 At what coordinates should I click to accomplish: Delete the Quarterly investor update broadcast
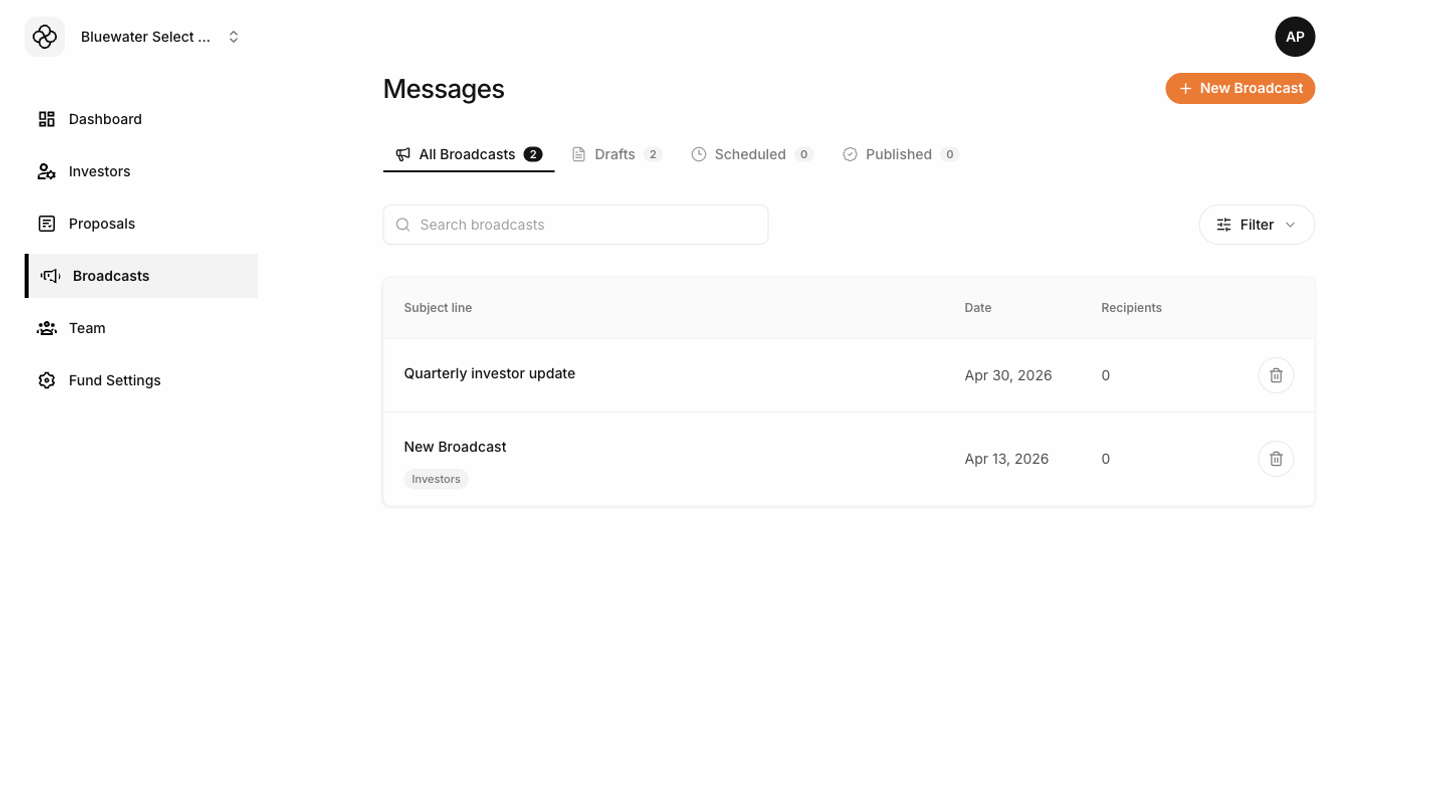(x=1276, y=375)
